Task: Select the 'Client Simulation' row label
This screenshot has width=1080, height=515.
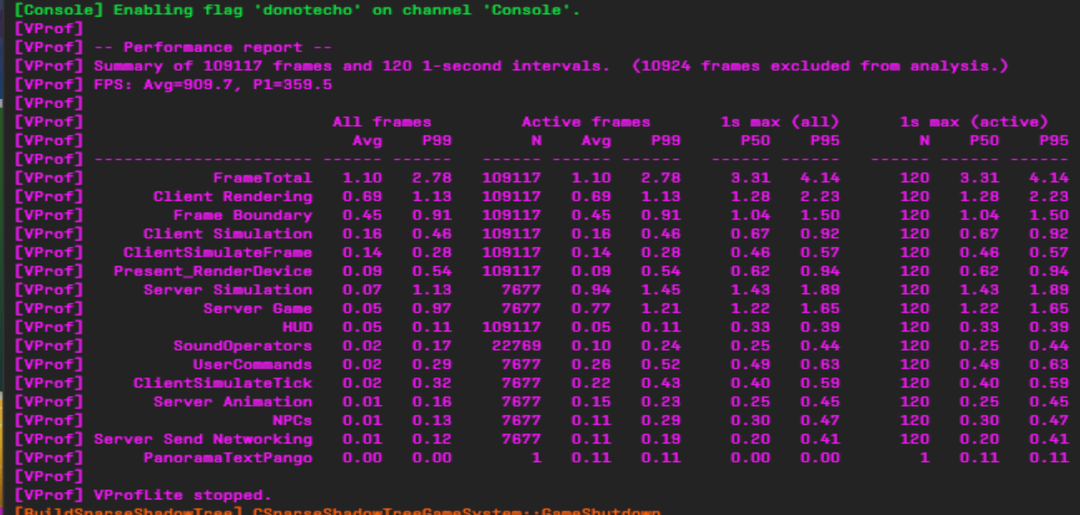Action: point(228,233)
